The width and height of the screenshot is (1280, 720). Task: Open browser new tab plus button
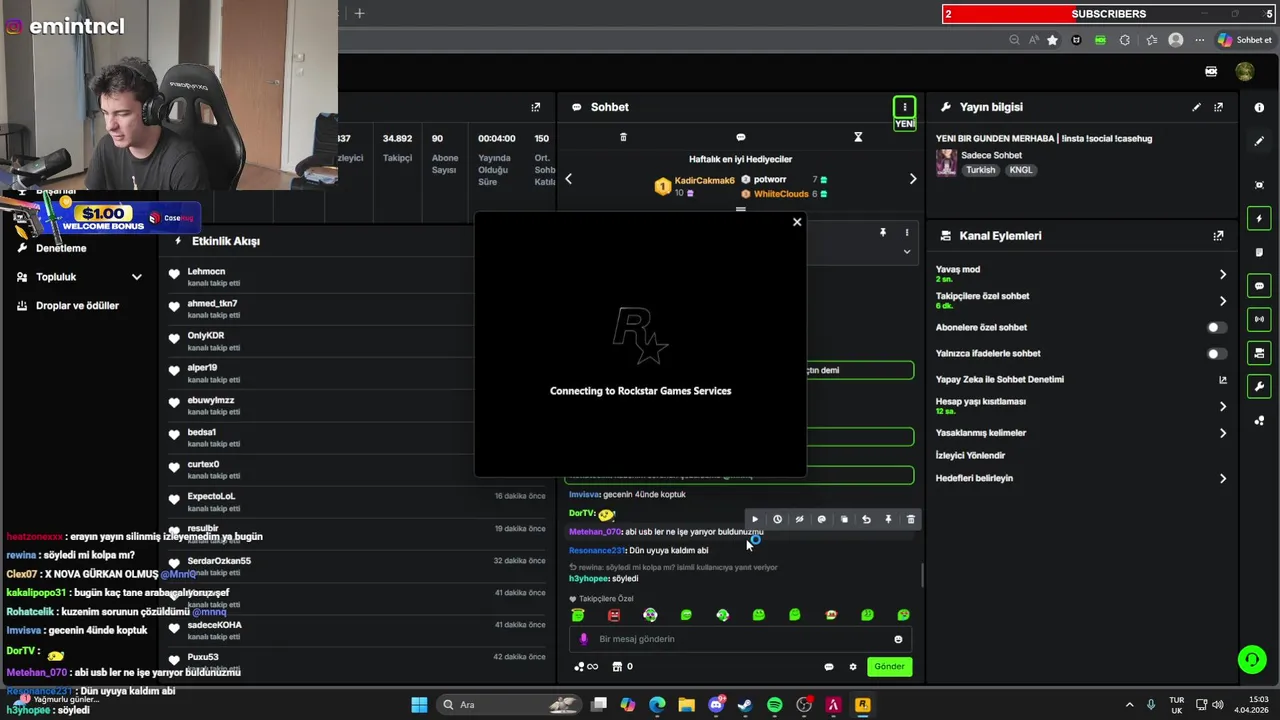pos(359,13)
